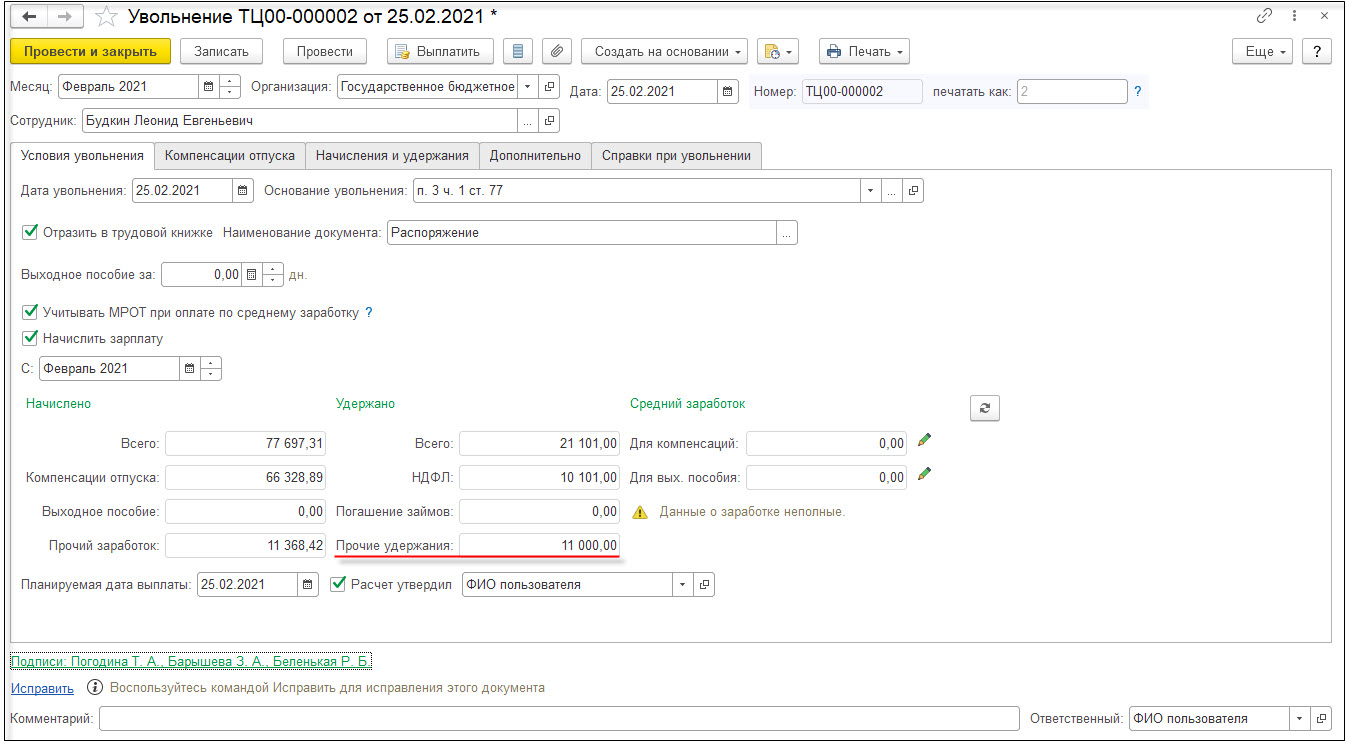
Task: Expand the Организация dropdown arrow
Action: point(528,87)
